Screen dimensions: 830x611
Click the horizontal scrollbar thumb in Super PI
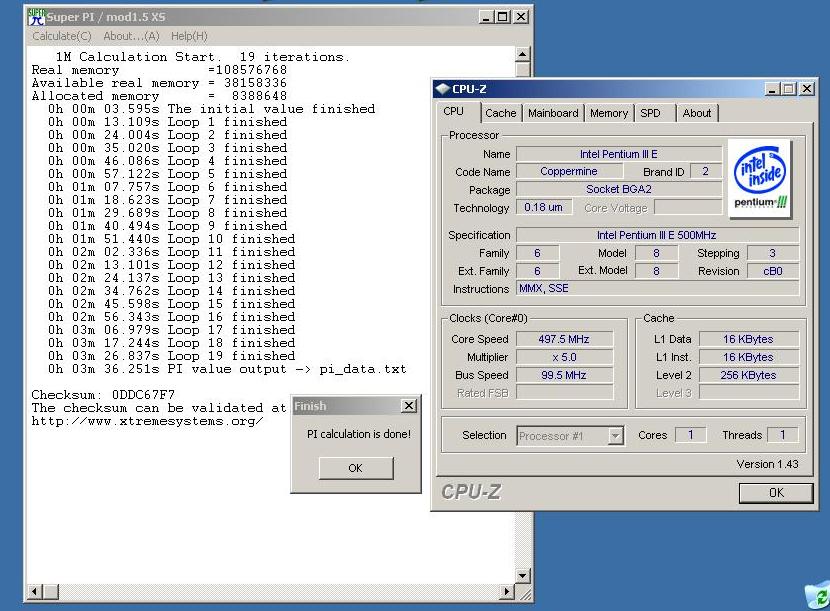[x=51, y=591]
